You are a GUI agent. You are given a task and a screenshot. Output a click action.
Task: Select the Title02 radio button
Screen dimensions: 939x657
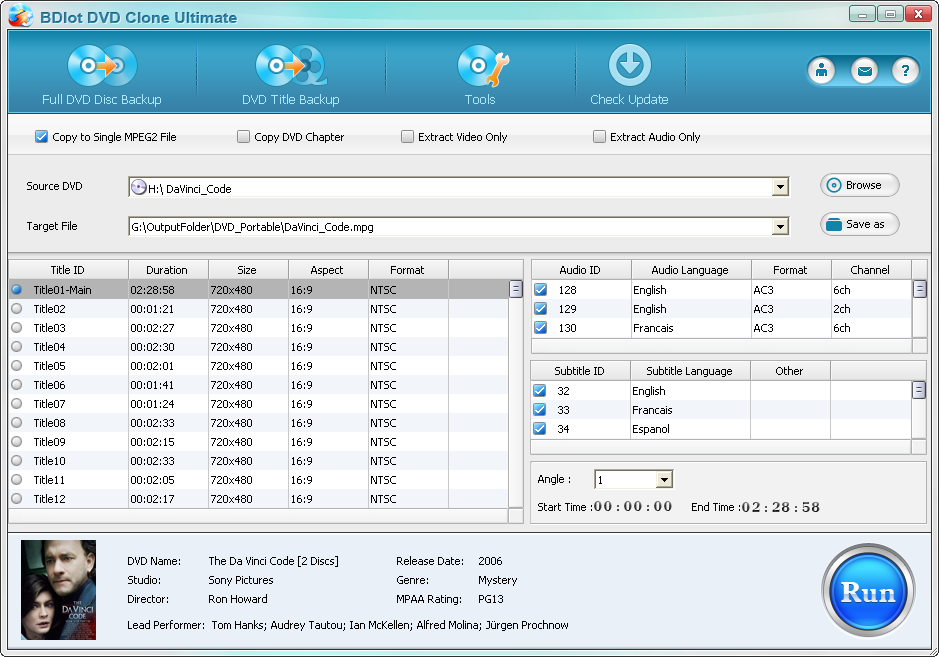[x=17, y=309]
